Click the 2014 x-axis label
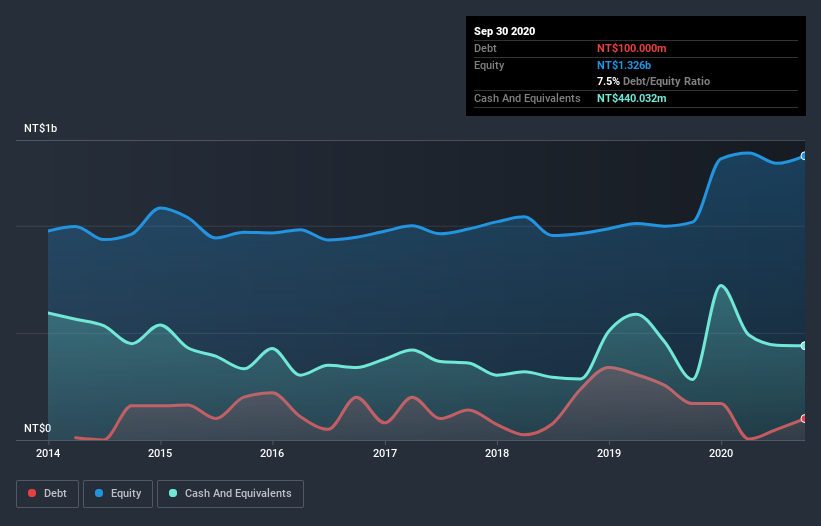 [48, 453]
